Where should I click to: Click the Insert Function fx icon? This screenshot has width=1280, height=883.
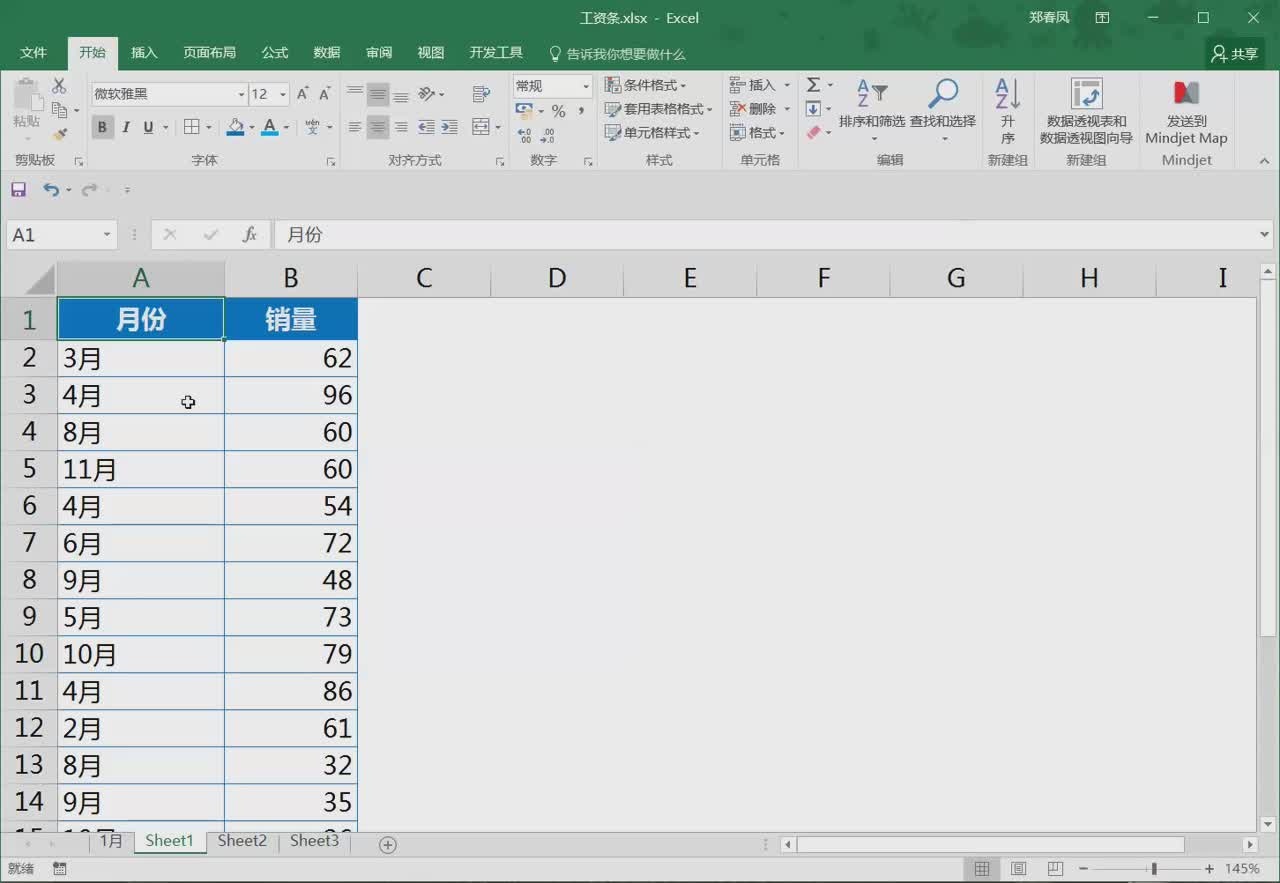[250, 235]
